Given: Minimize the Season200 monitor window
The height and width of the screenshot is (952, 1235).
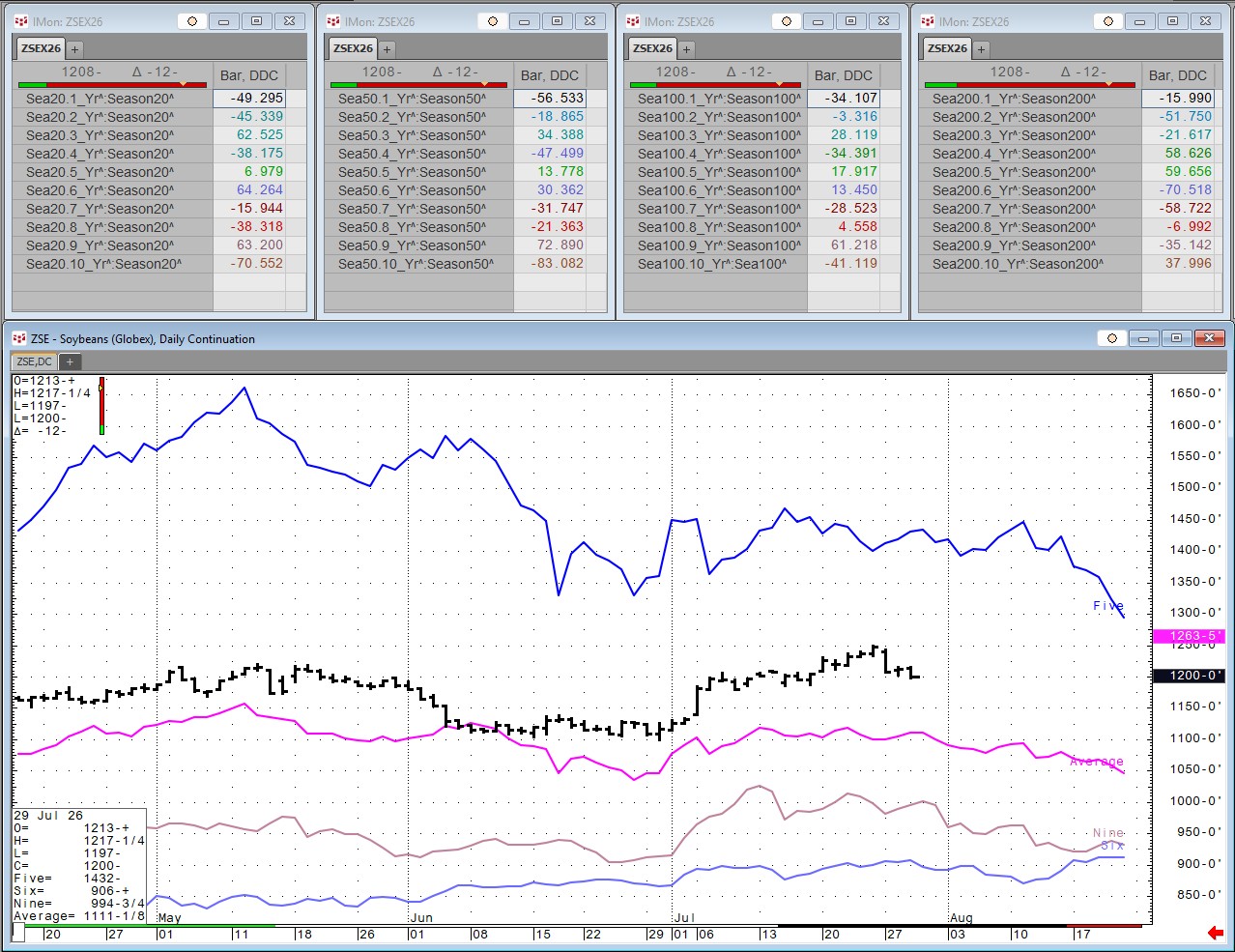Looking at the screenshot, I should [1140, 21].
